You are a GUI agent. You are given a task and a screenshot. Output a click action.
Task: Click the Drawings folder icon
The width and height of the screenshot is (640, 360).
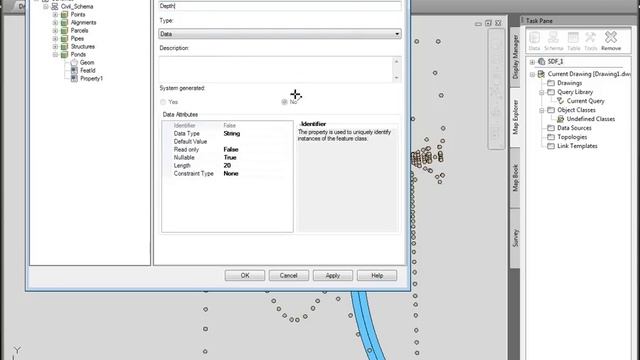coord(551,83)
